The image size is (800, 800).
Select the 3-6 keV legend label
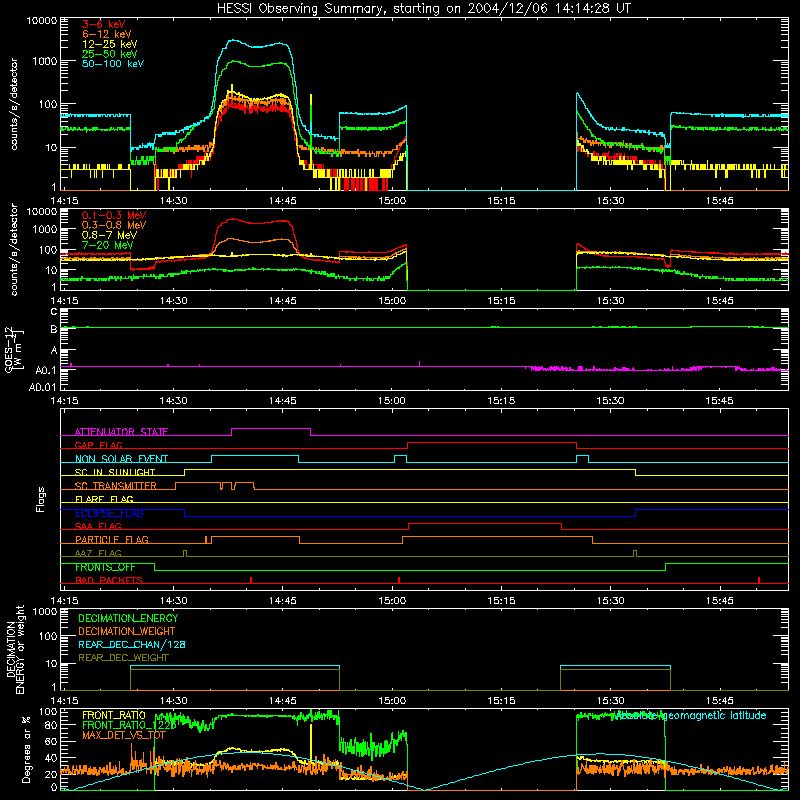(104, 24)
